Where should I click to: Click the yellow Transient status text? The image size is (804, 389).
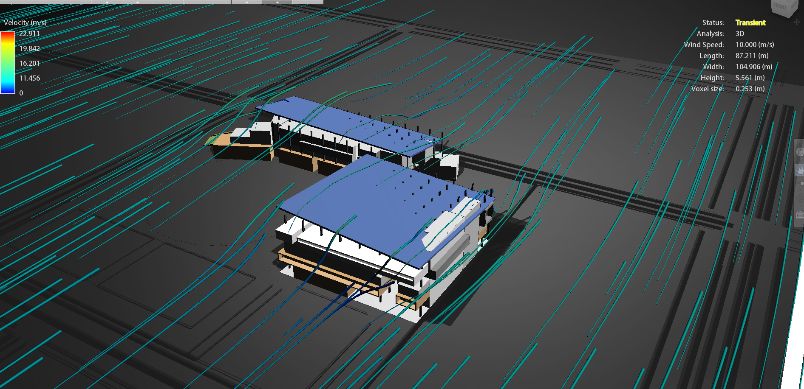[x=750, y=23]
